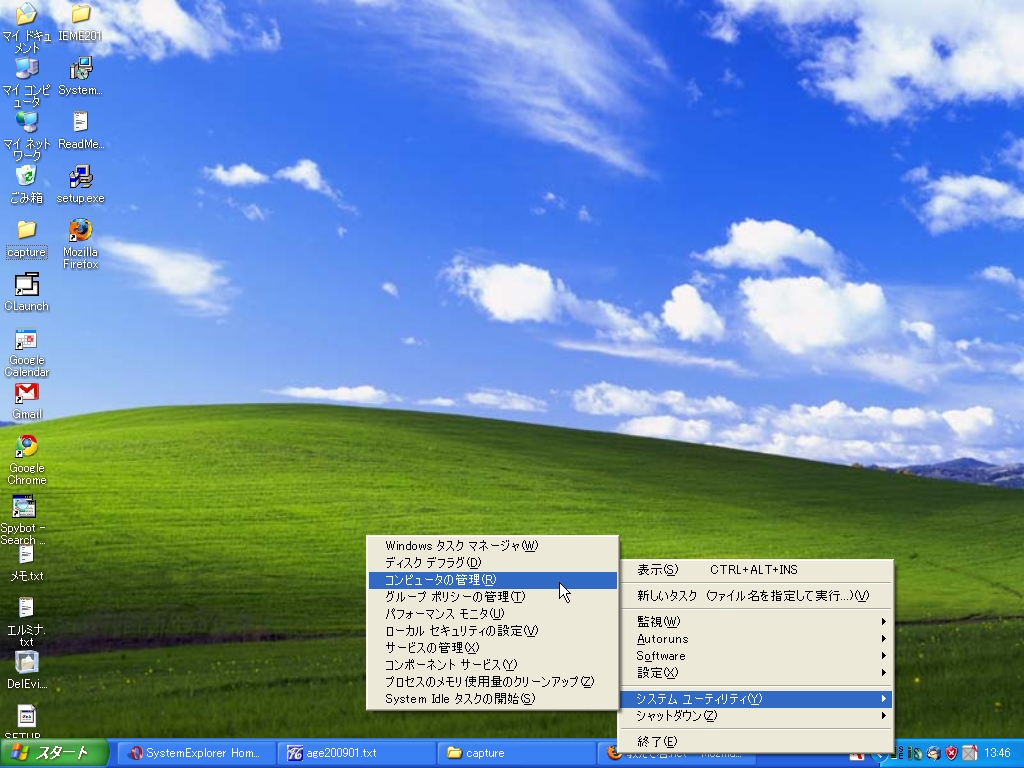The width and height of the screenshot is (1024, 768).
Task: Select the エルミナ.txt file icon
Action: (26, 622)
